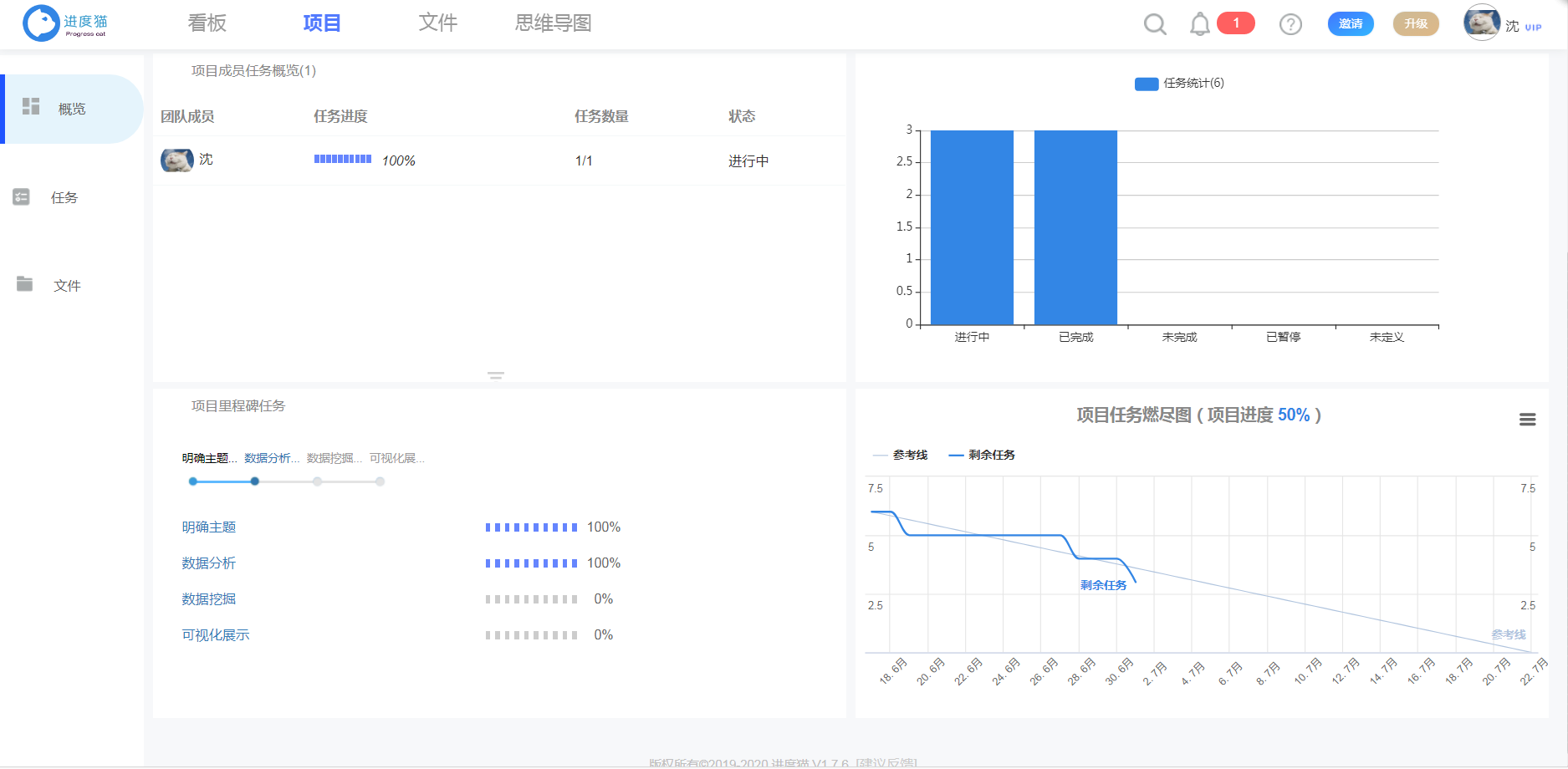Click the 项目里程碑任务 heading
This screenshot has height=769, width=1568.
tap(238, 406)
